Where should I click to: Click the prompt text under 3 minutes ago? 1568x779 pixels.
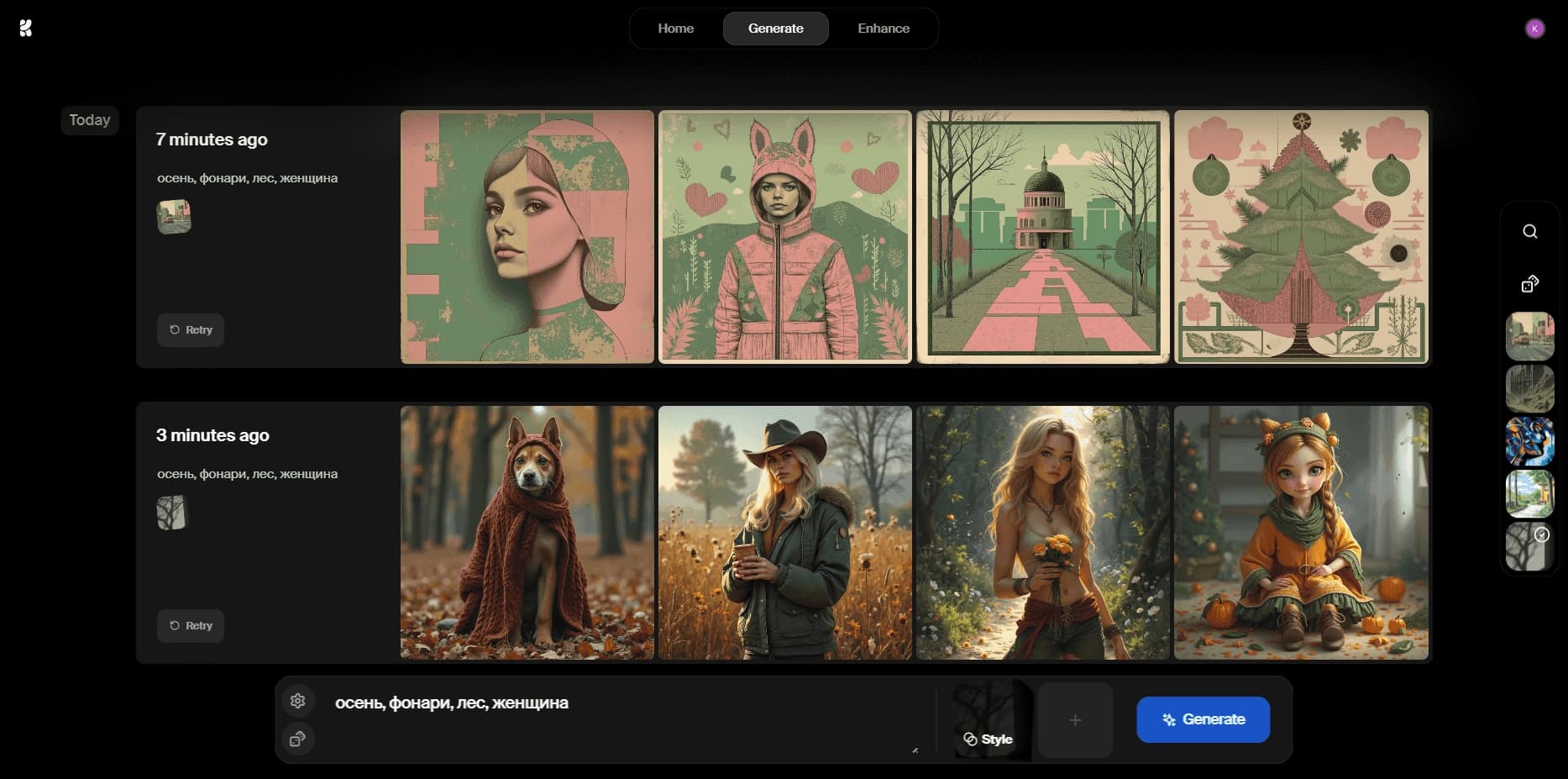248,474
